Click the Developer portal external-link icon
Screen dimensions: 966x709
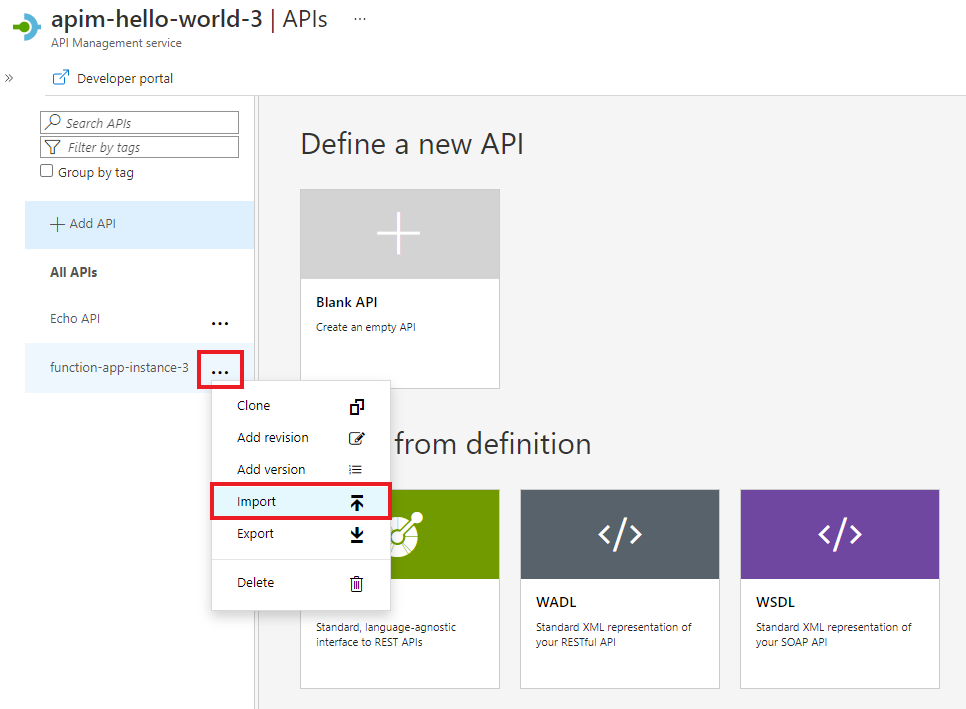tap(63, 77)
